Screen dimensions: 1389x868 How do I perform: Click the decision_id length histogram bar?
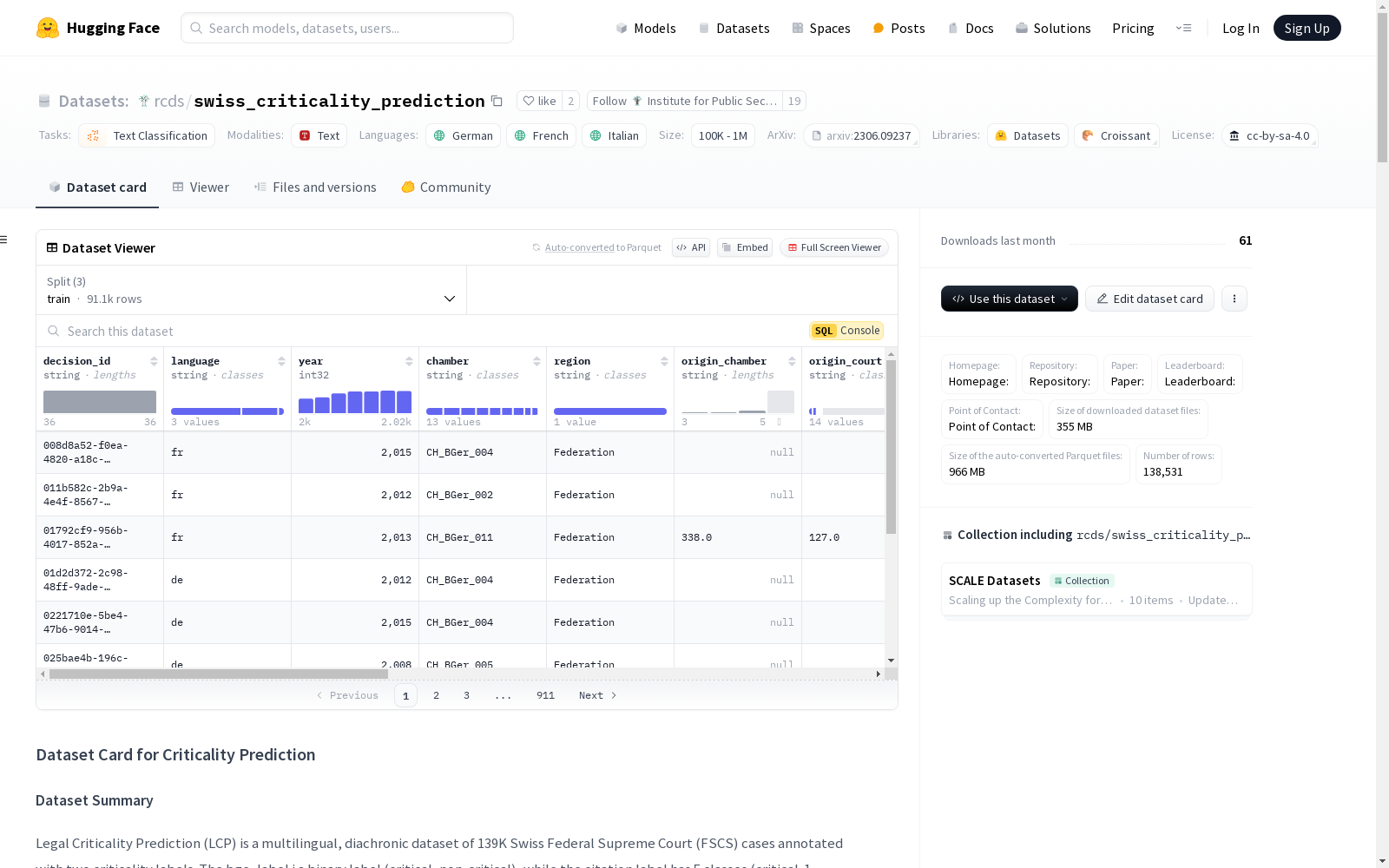(100, 402)
